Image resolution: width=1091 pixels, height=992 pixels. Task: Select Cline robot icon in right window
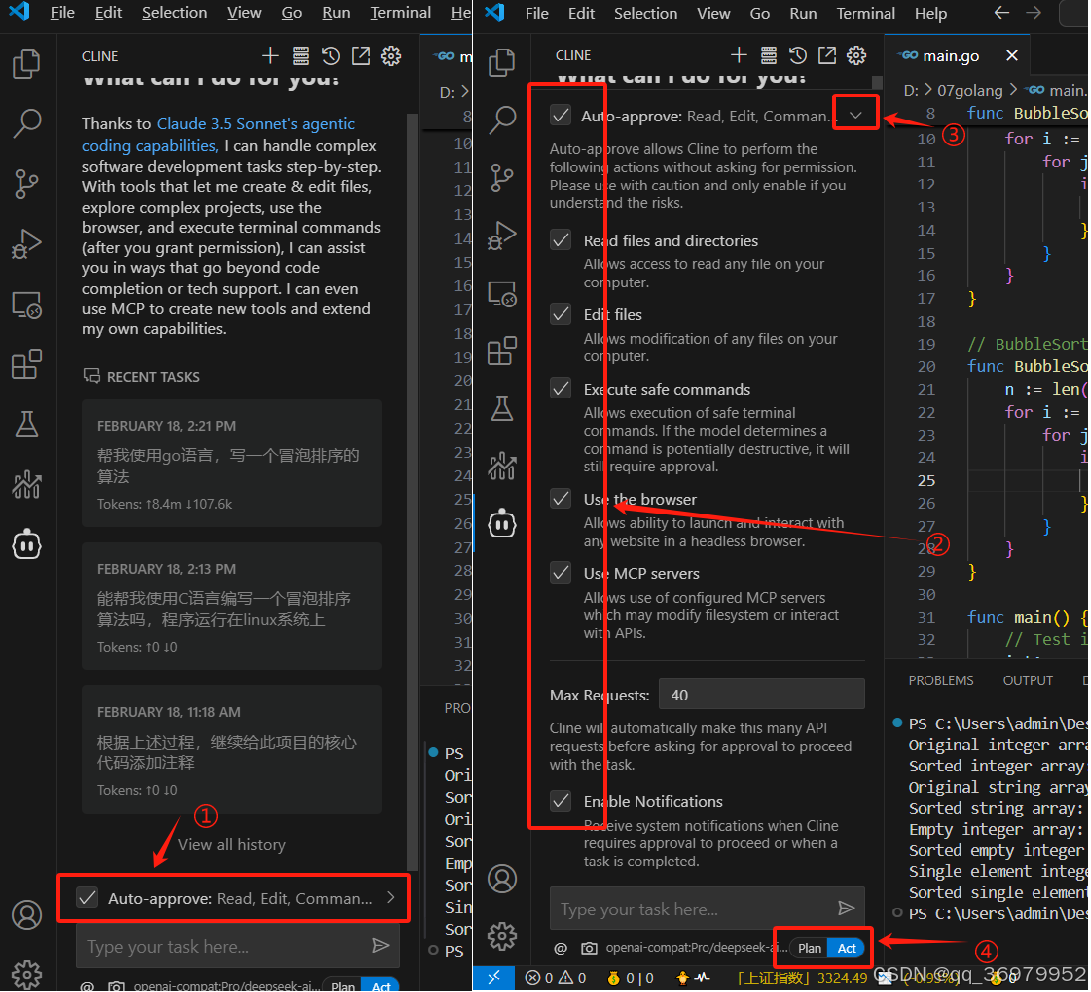pyautogui.click(x=502, y=523)
